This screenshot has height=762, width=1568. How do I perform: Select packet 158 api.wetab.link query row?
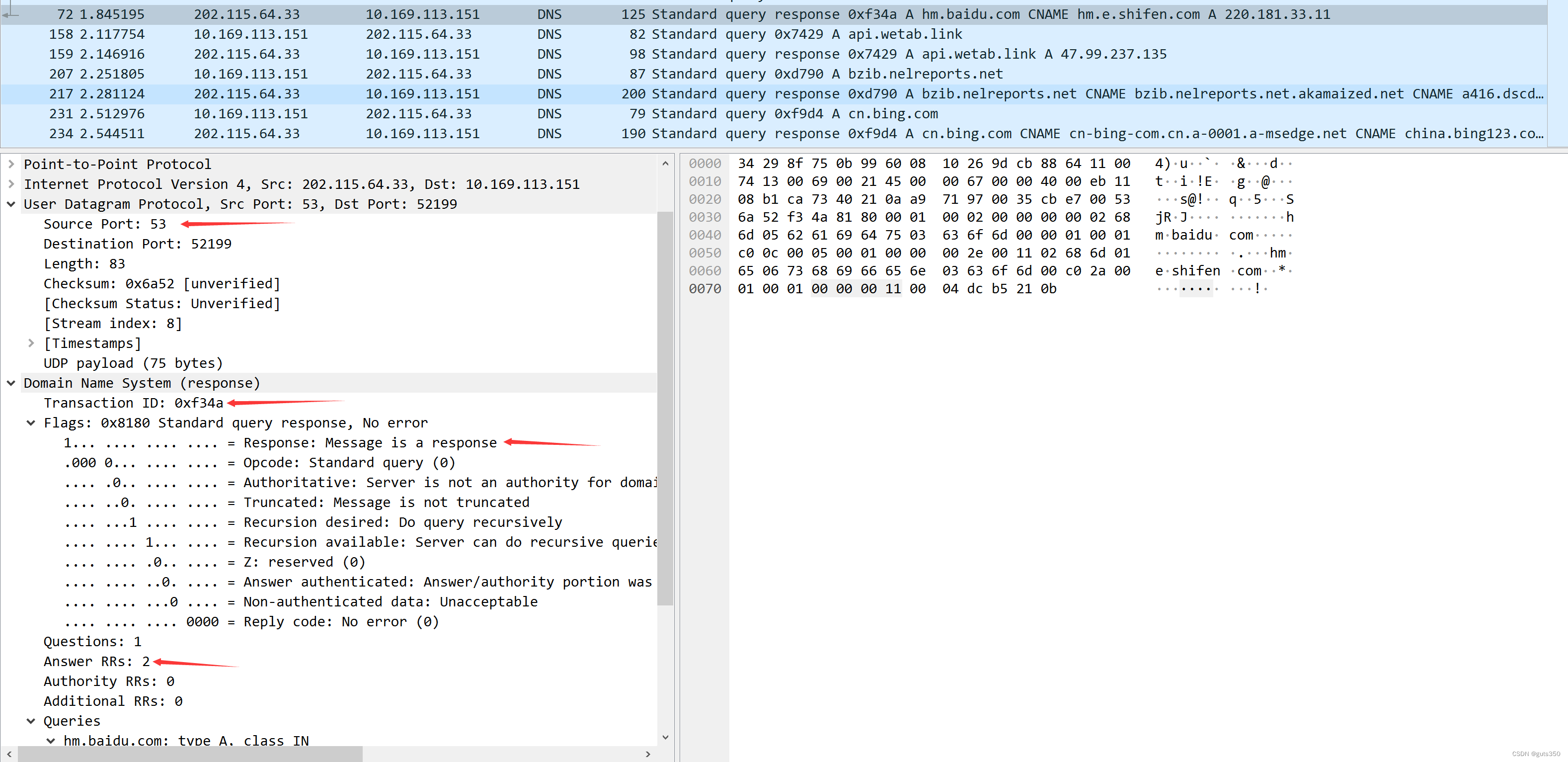pyautogui.click(x=773, y=34)
